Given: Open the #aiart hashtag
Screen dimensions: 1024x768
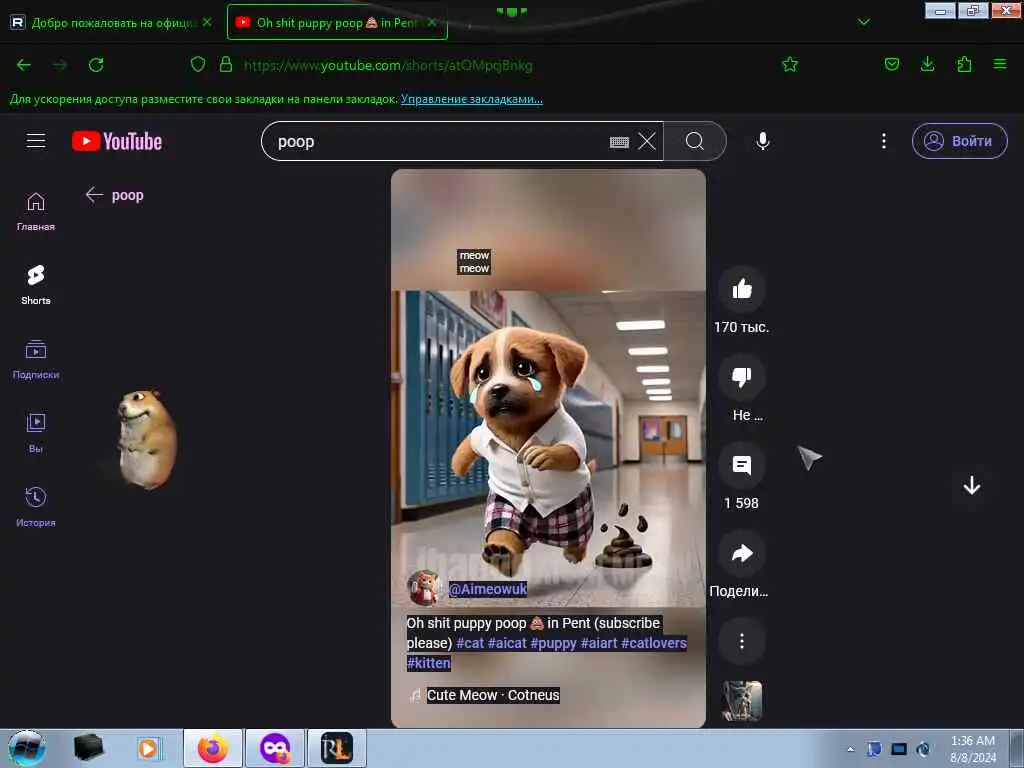Looking at the screenshot, I should point(599,643).
